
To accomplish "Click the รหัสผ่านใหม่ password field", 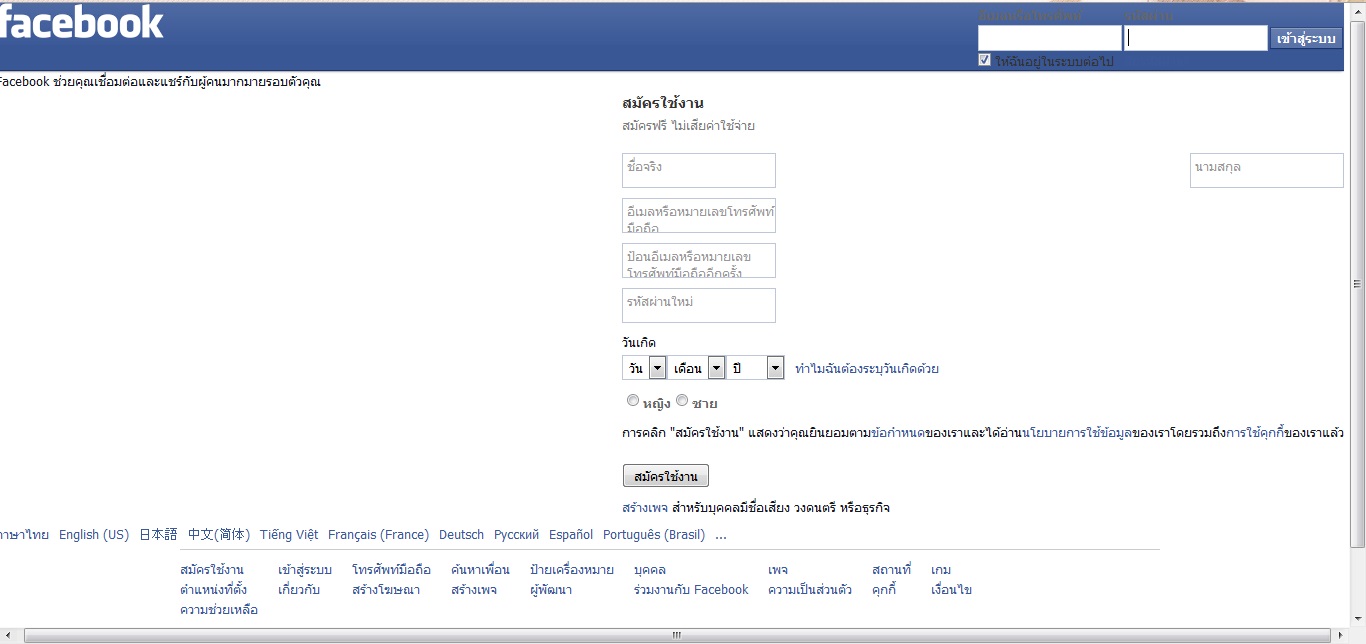I will [x=699, y=305].
